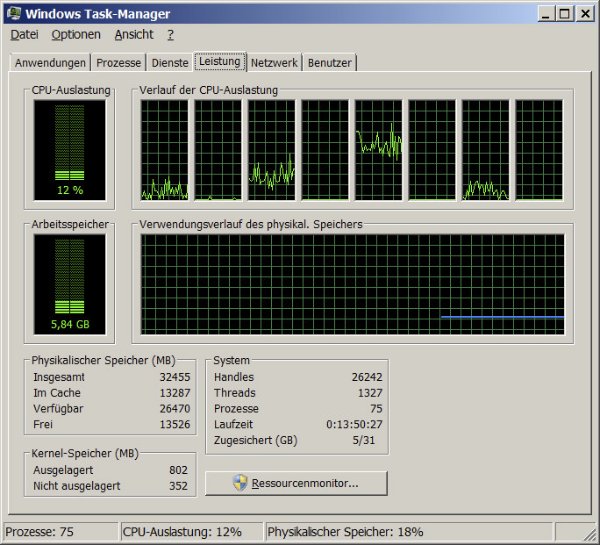Switch to the Netzwerk tab
Screen dimensions: 600x545
[x=274, y=63]
